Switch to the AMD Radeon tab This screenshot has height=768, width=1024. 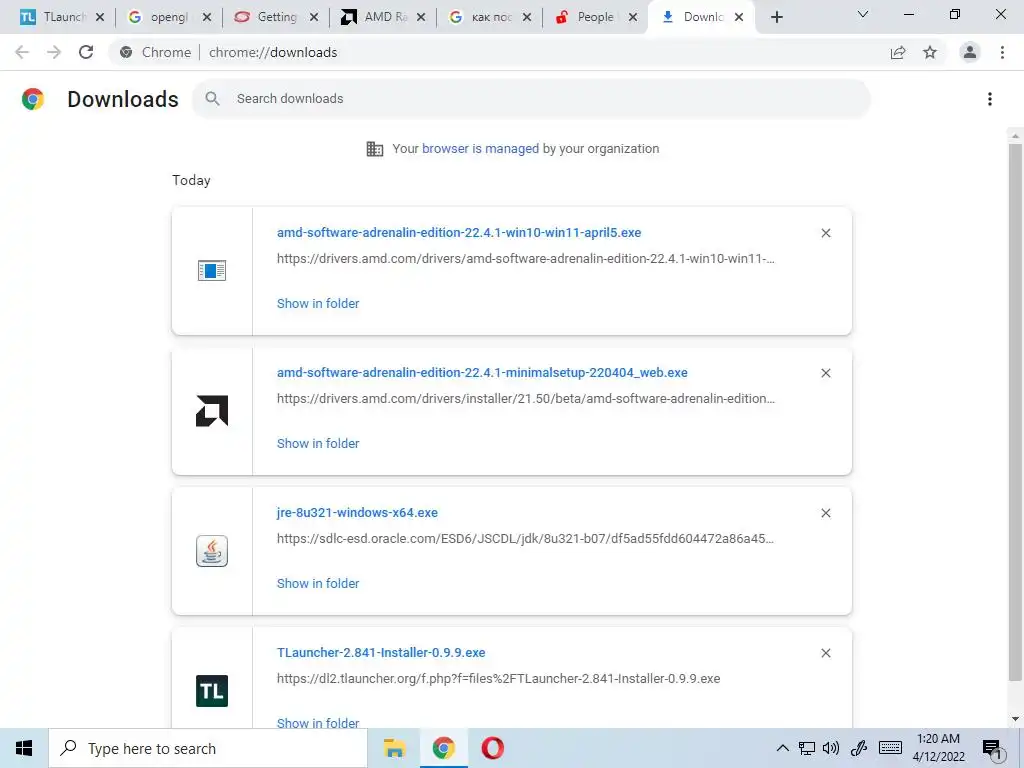[377, 17]
